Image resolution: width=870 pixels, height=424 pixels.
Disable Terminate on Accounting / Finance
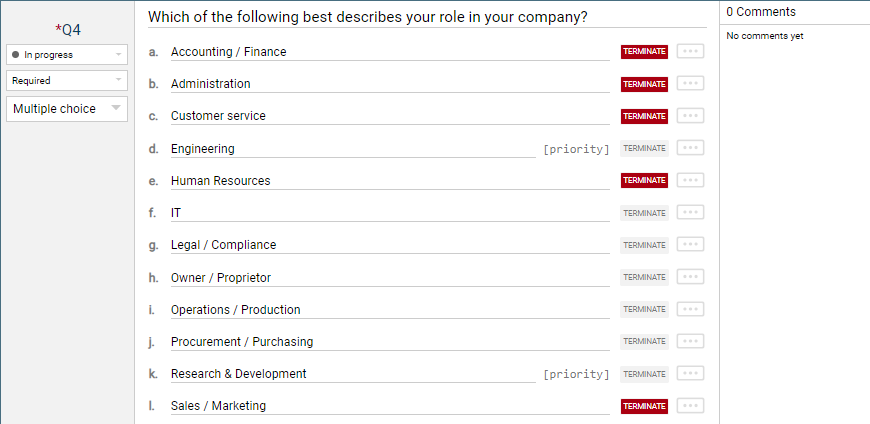(x=644, y=52)
